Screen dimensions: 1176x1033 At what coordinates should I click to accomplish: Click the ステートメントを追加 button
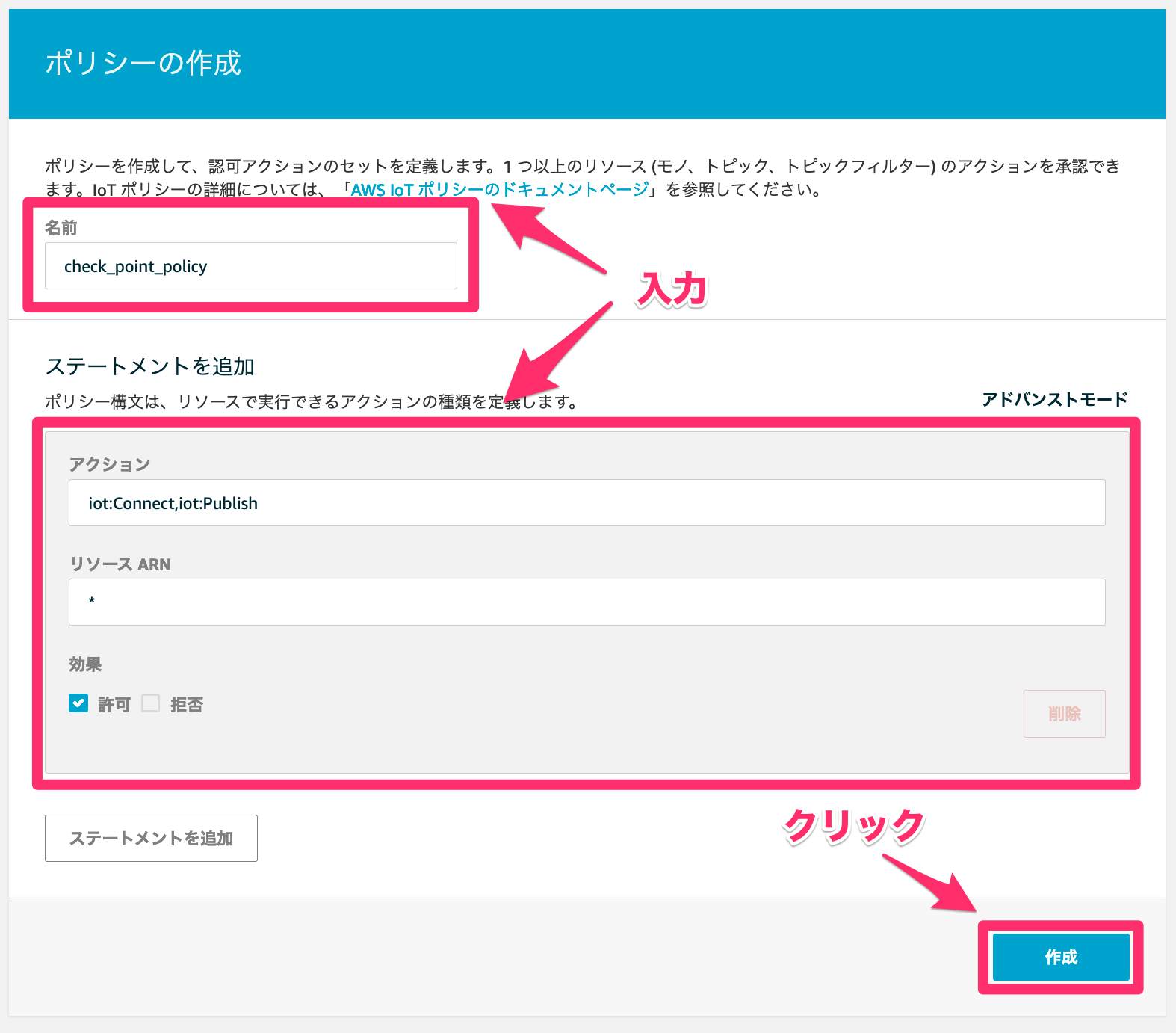(151, 838)
